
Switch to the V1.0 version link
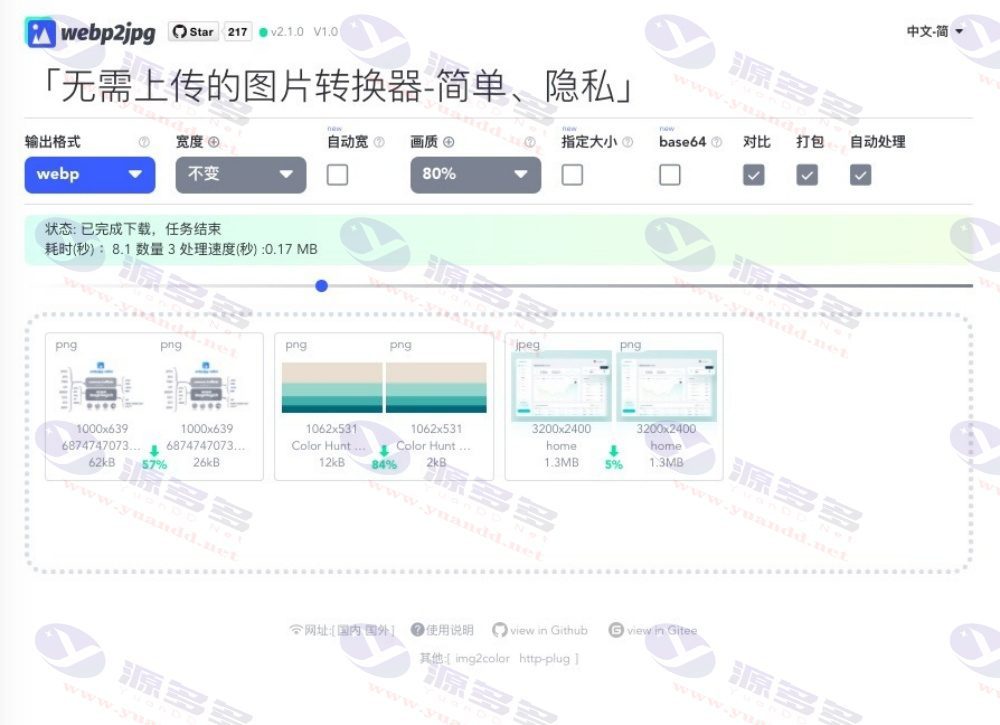coord(325,31)
